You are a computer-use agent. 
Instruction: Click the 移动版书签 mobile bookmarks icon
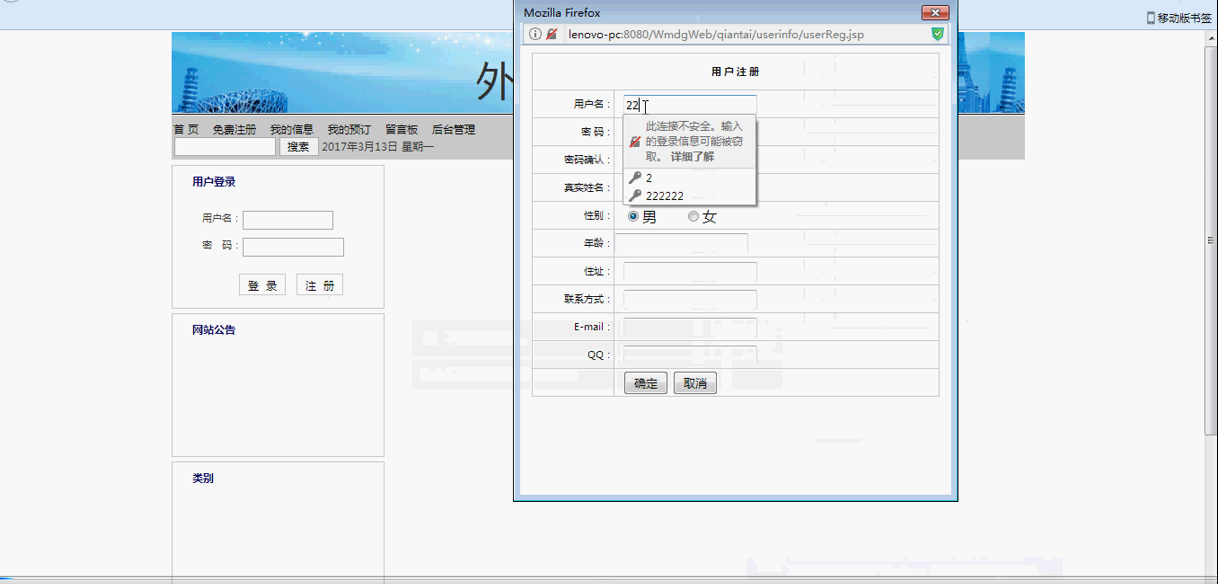pyautogui.click(x=1150, y=18)
